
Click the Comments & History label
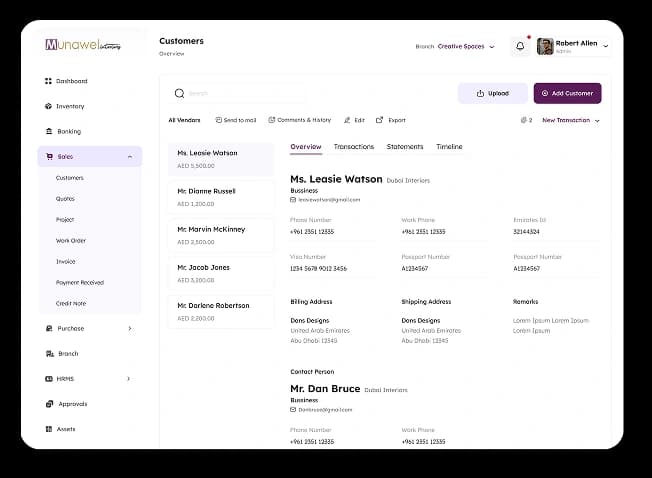[304, 120]
